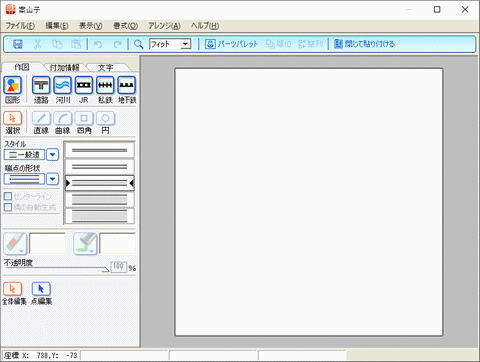Click the fill color paint tube icon
Image resolution: width=480 pixels, height=362 pixels.
(x=85, y=243)
